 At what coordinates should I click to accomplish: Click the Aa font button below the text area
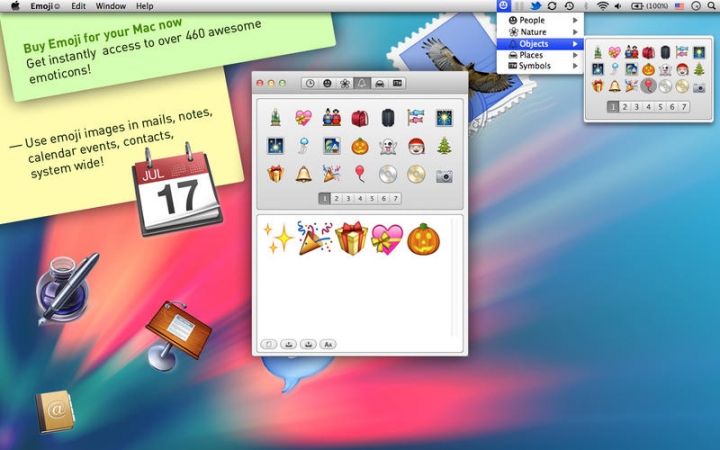coord(328,344)
